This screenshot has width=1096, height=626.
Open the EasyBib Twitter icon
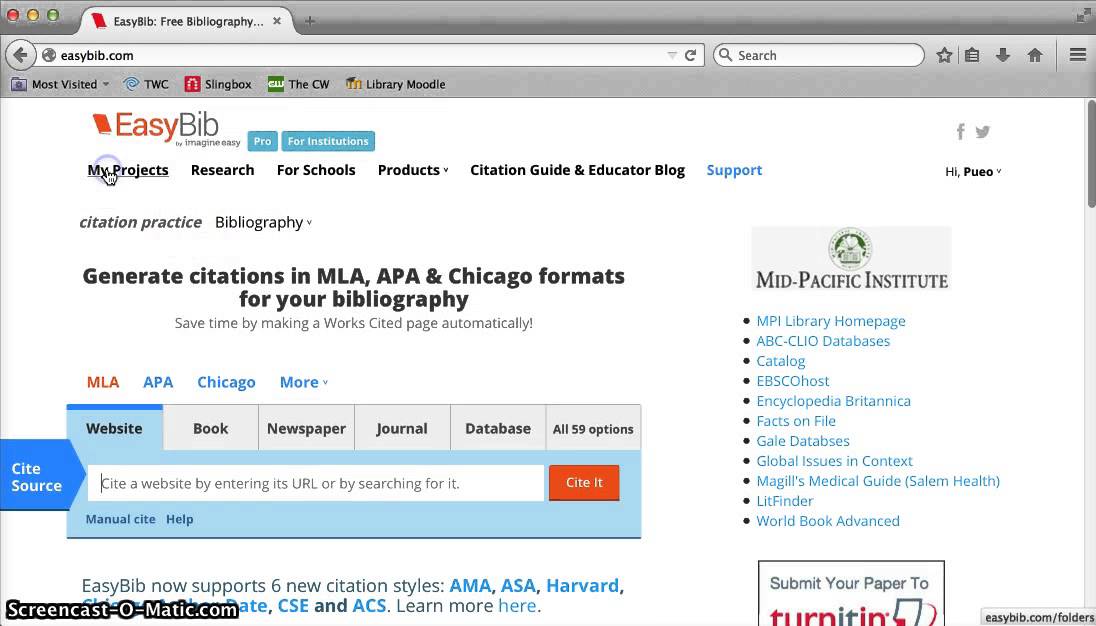[983, 131]
